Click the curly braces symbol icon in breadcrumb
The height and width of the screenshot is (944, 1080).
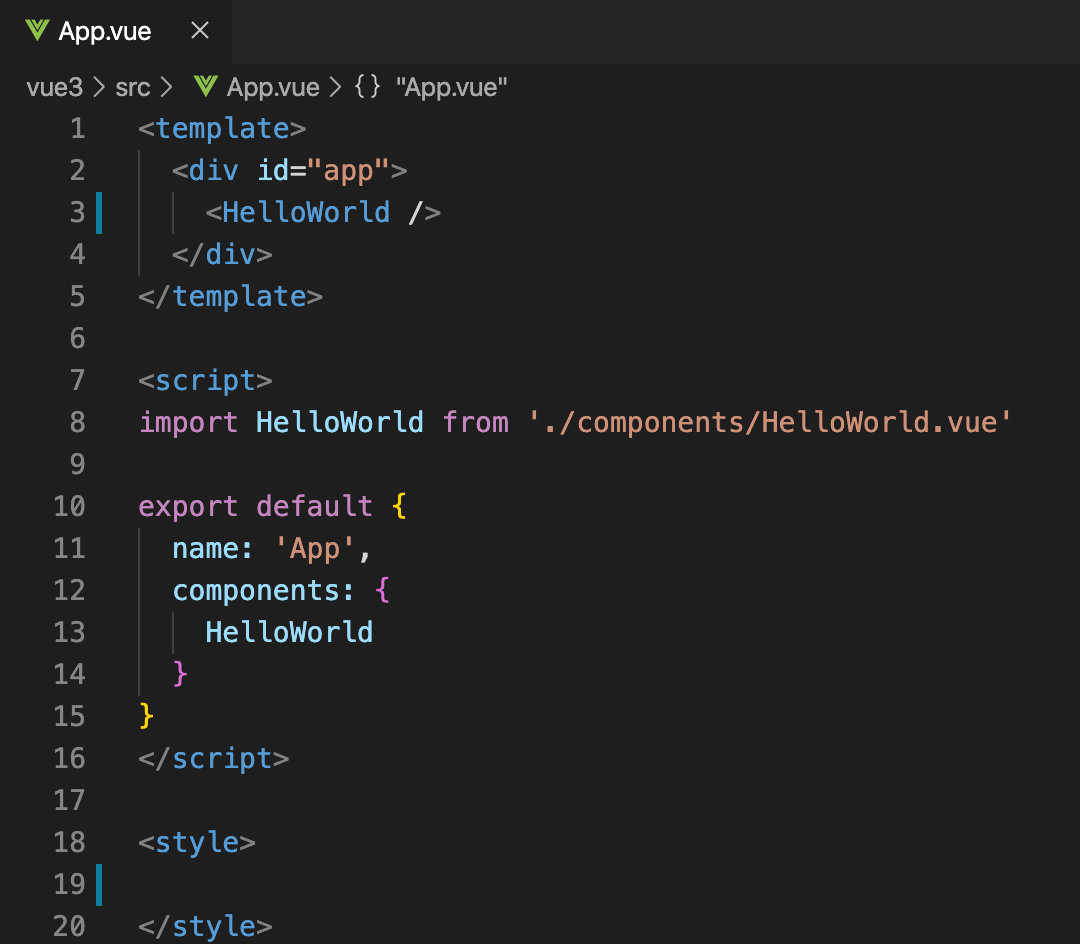pyautogui.click(x=367, y=87)
